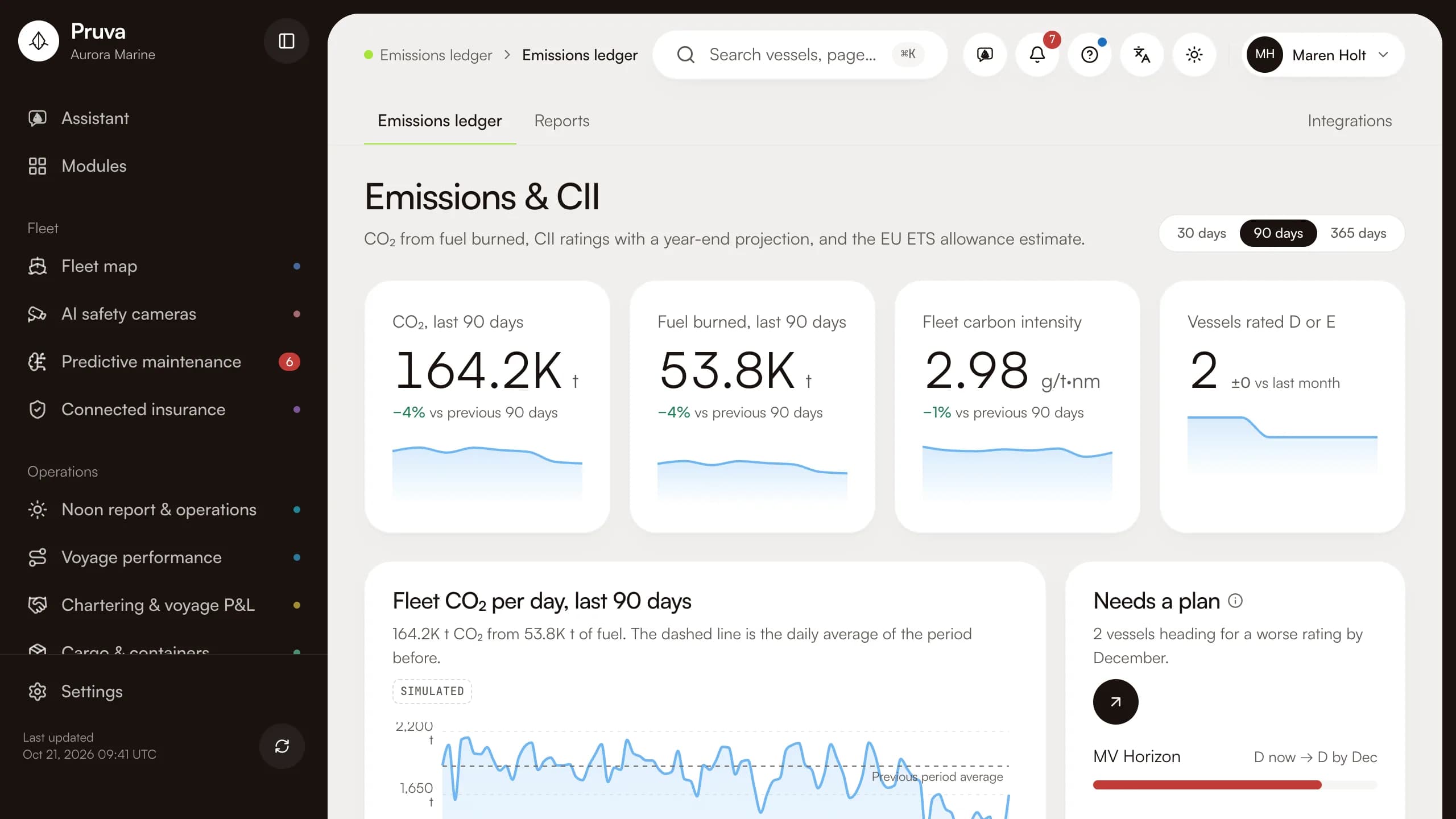Focus the Search vessels, pages field
The width and height of the screenshot is (1456, 819).
pyautogui.click(x=800, y=55)
